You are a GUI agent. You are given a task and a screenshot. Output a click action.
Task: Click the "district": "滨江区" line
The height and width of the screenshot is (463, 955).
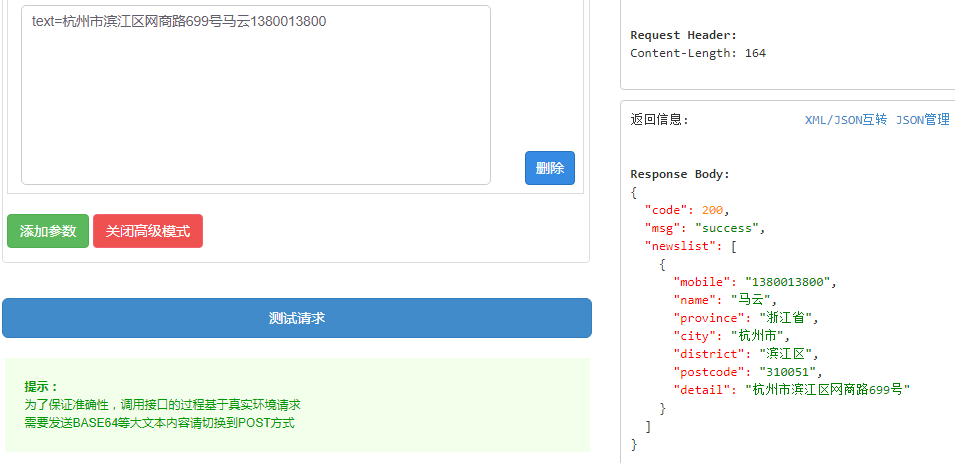747,354
